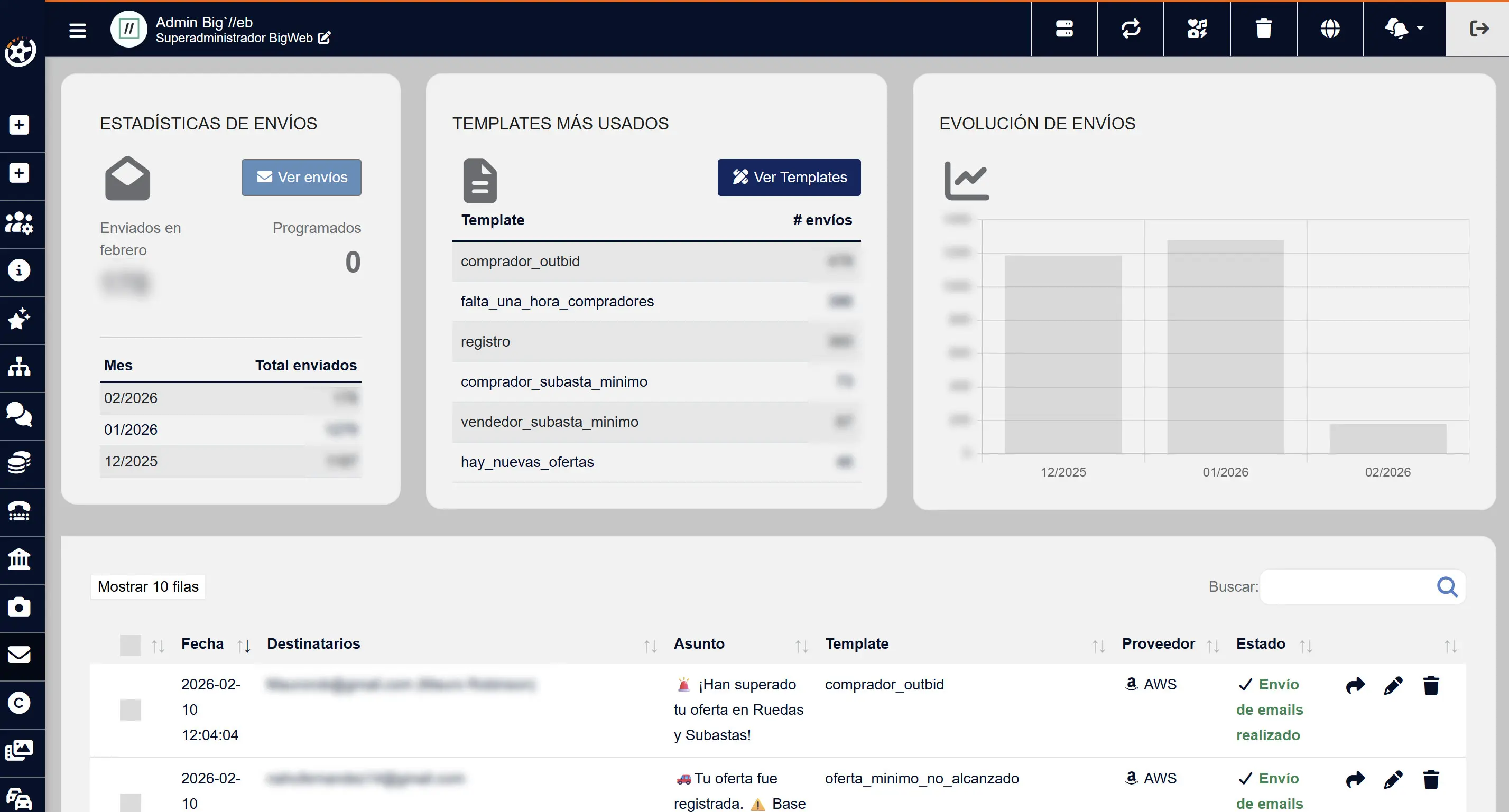
Task: Click the logout icon at top right
Action: click(x=1478, y=29)
